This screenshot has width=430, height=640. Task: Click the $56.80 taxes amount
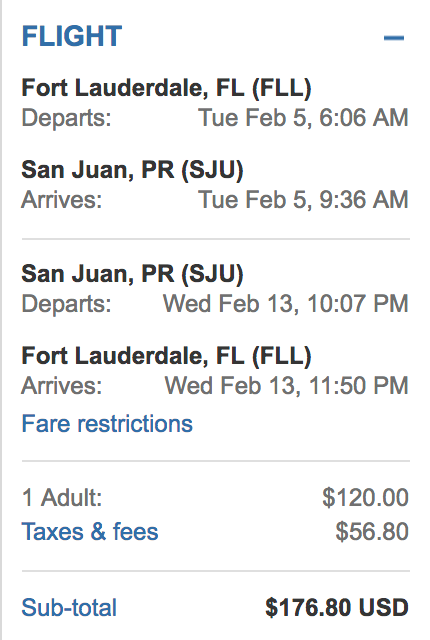(x=372, y=532)
